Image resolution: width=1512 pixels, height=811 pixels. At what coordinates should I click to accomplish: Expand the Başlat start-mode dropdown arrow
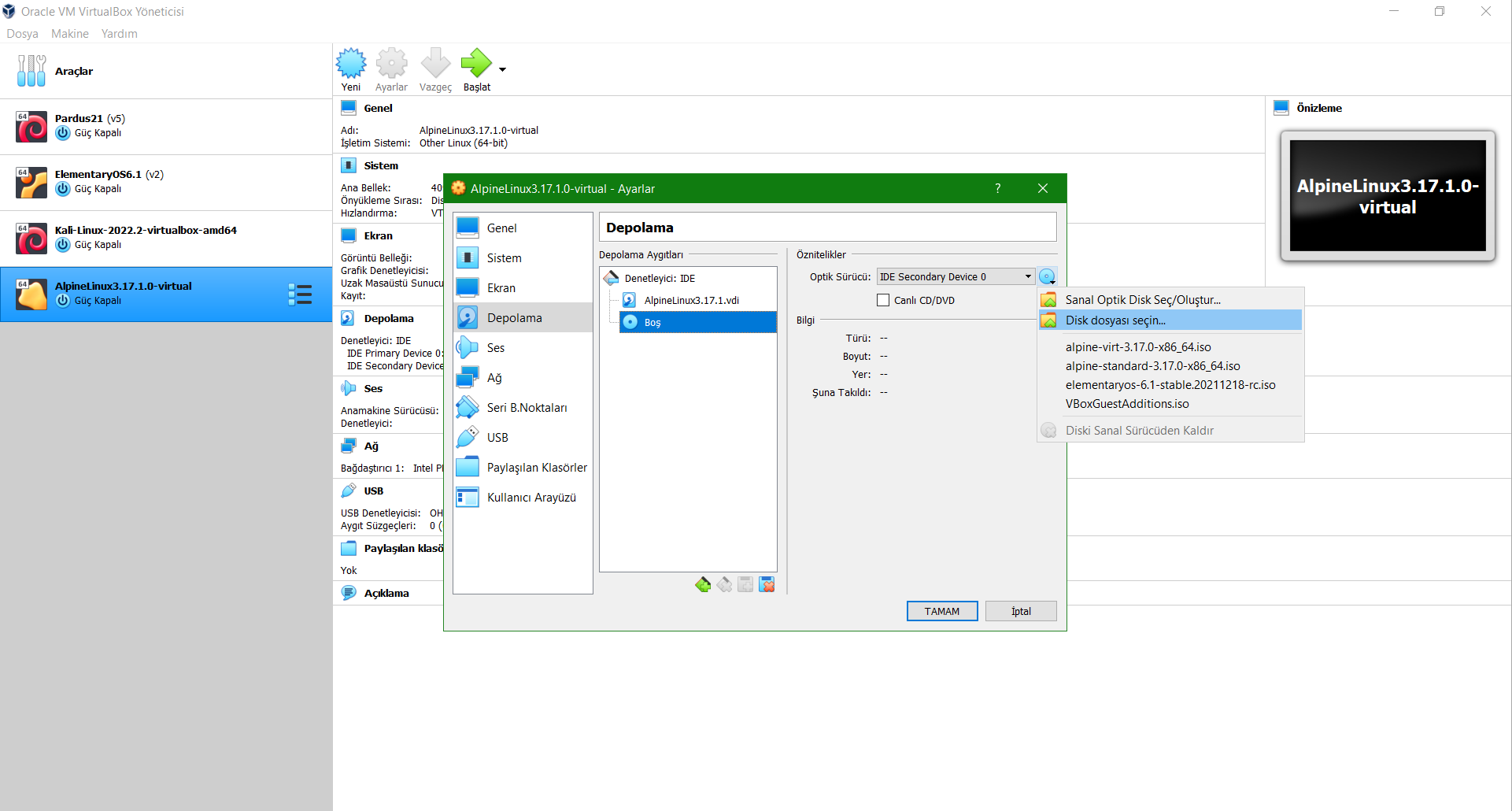click(x=502, y=70)
